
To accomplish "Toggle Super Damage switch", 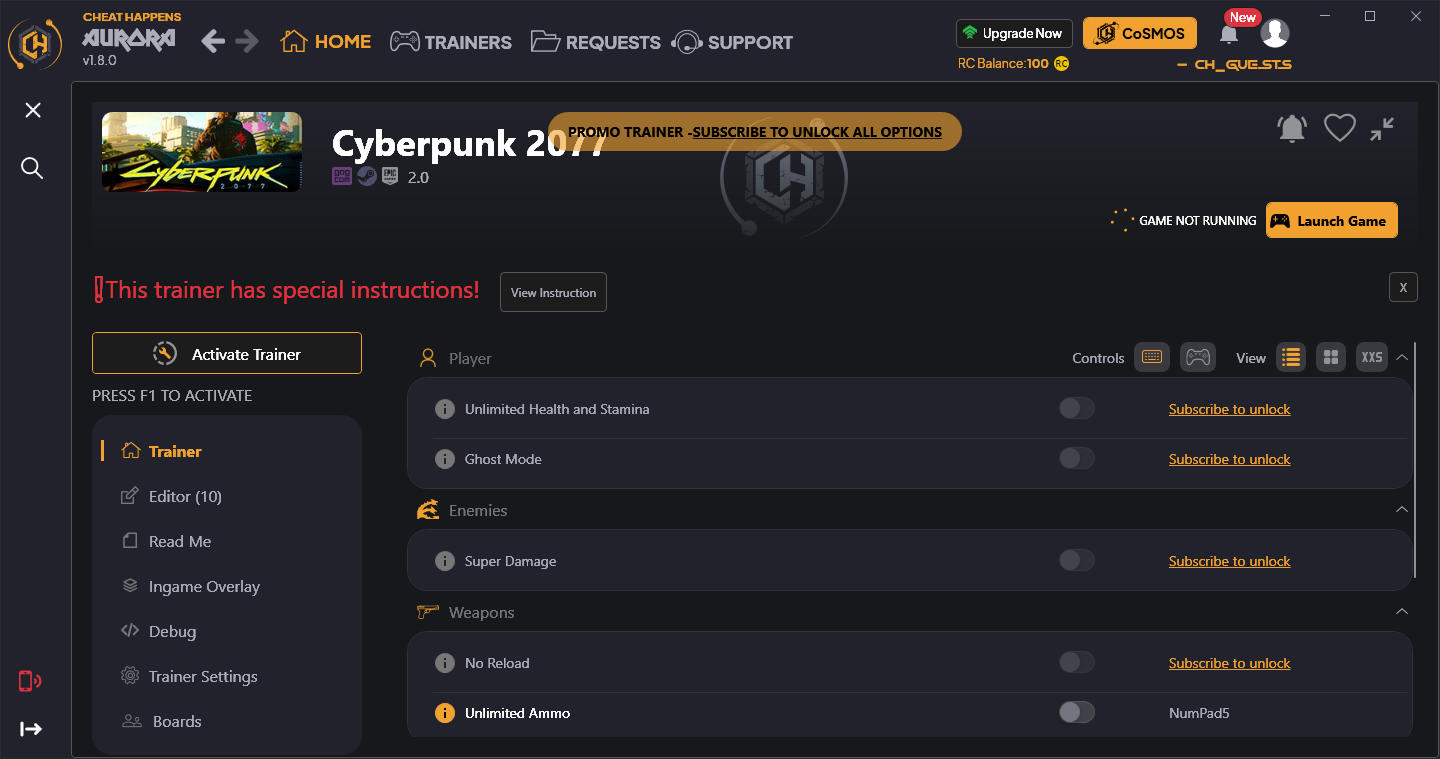I will [1077, 560].
